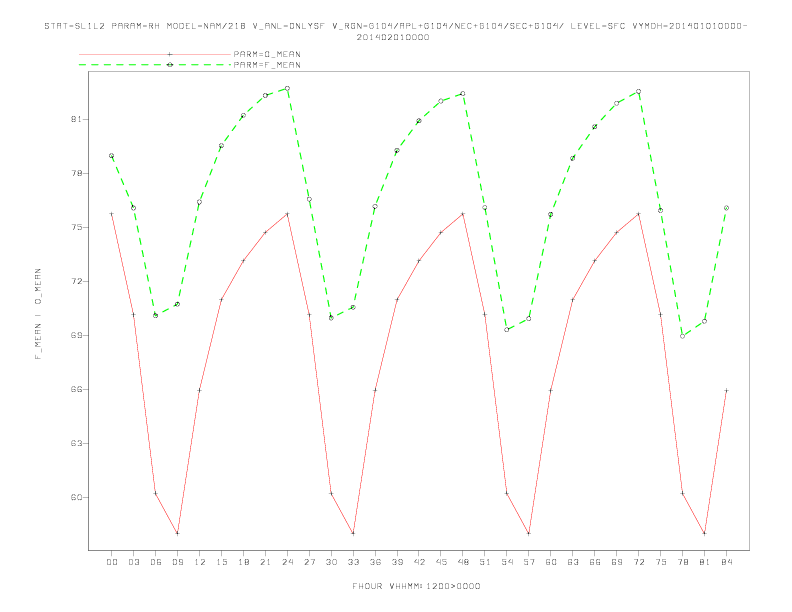Click x-axis tick label 48

[x=463, y=562]
